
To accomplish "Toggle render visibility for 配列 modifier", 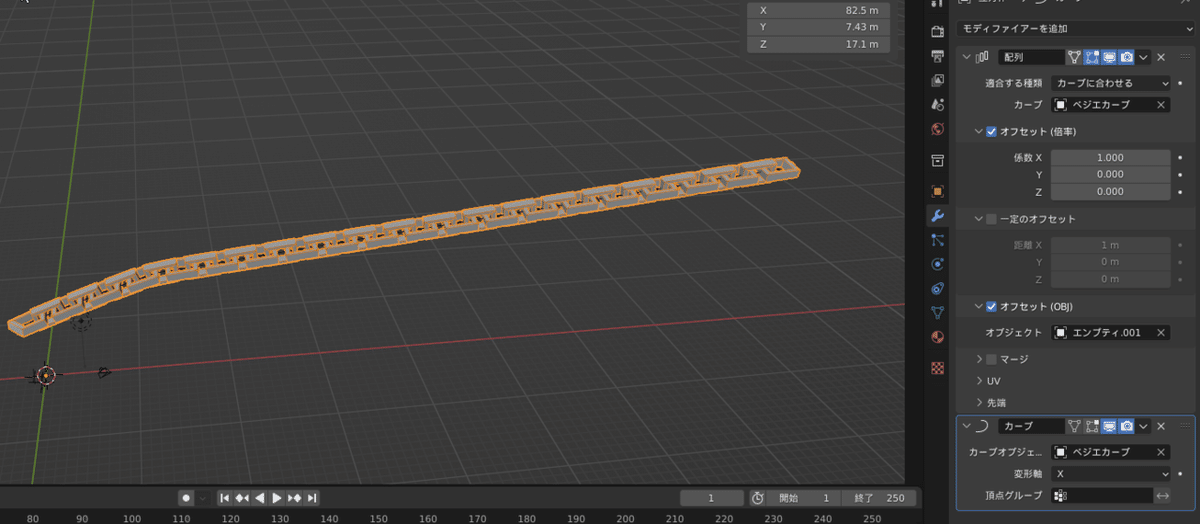I will tap(1126, 58).
